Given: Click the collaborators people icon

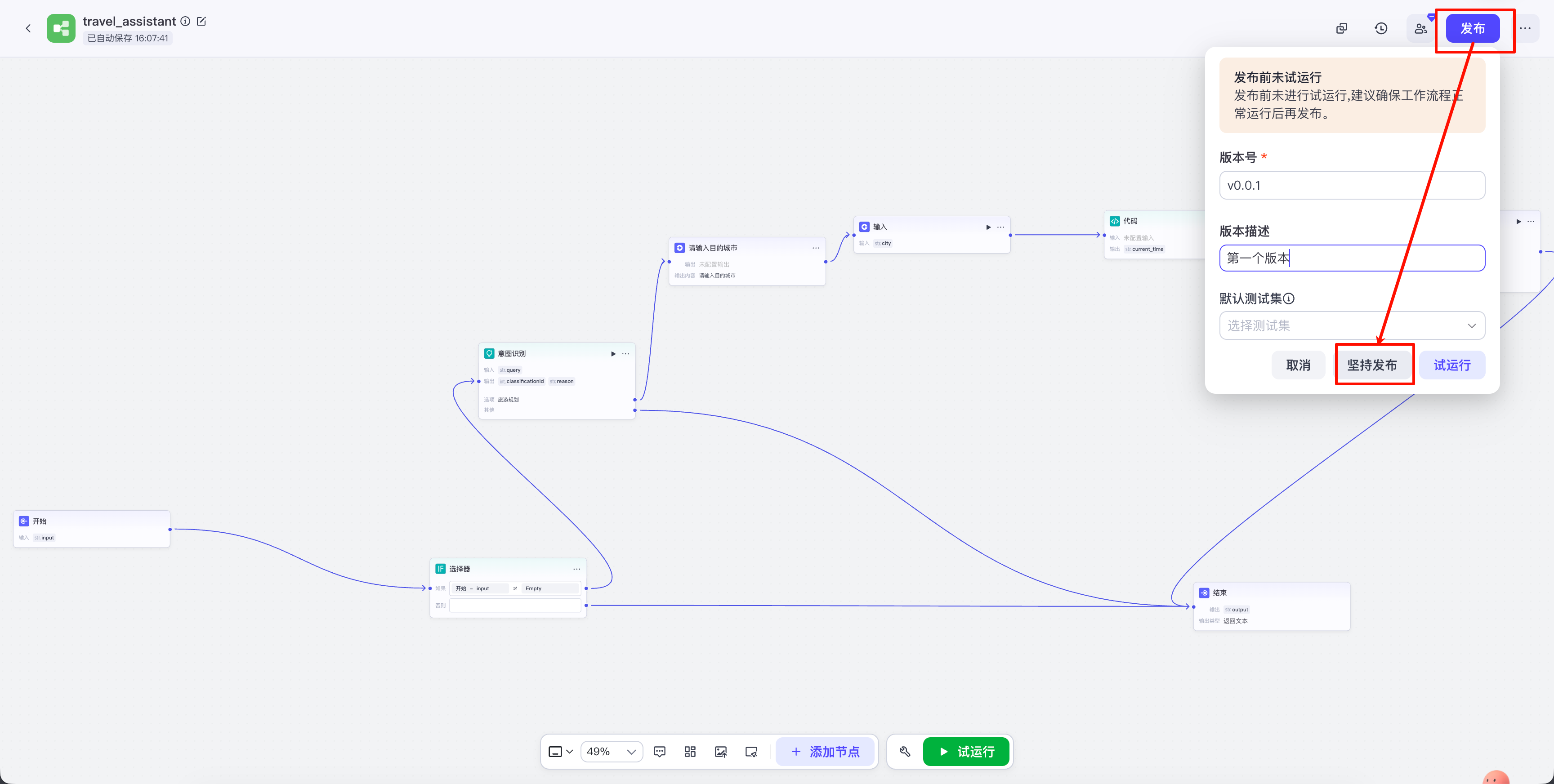Looking at the screenshot, I should pos(1421,28).
